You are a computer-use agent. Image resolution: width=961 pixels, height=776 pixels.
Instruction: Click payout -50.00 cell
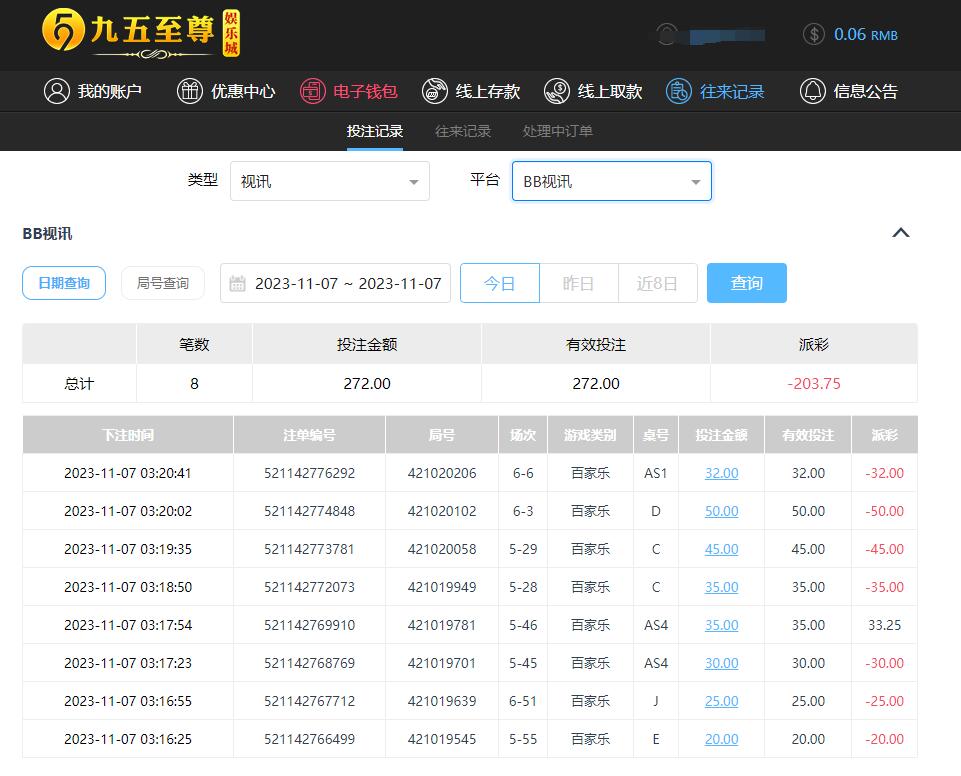coord(884,511)
